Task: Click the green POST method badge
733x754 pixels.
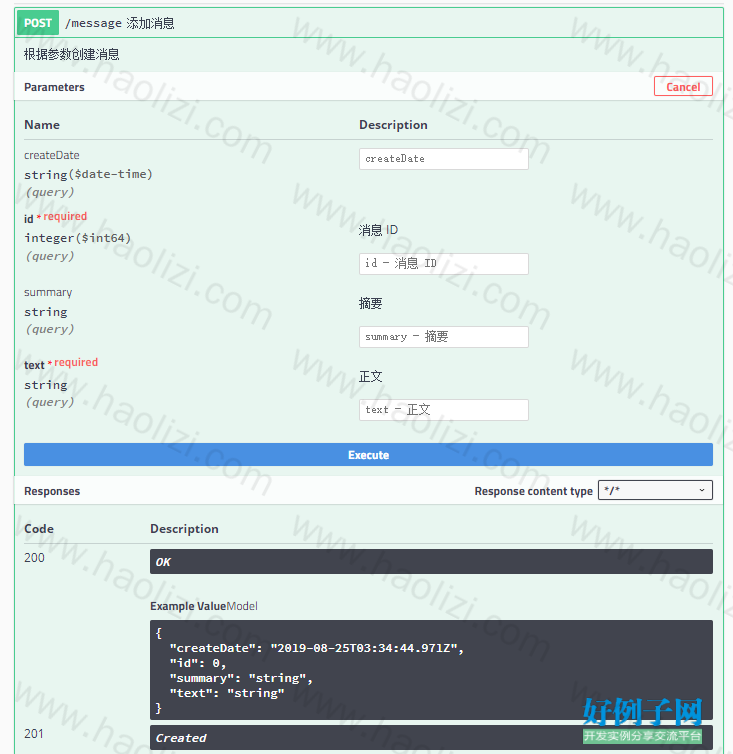Action: [38, 23]
